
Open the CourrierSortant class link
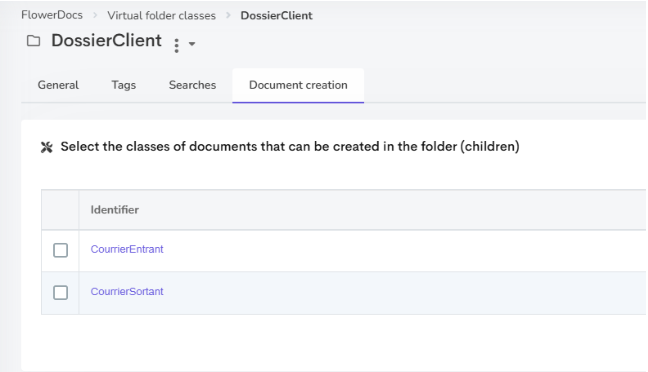127,291
